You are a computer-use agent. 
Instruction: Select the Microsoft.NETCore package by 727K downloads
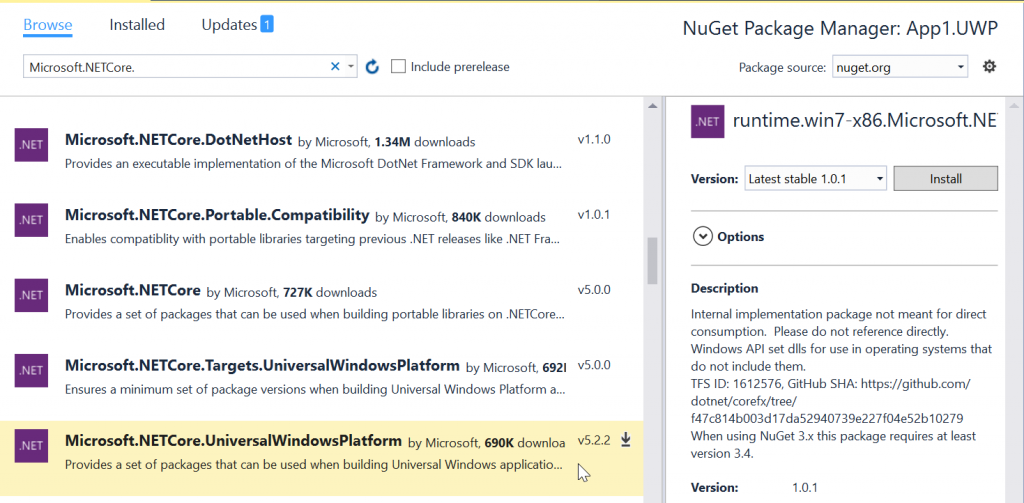click(133, 290)
